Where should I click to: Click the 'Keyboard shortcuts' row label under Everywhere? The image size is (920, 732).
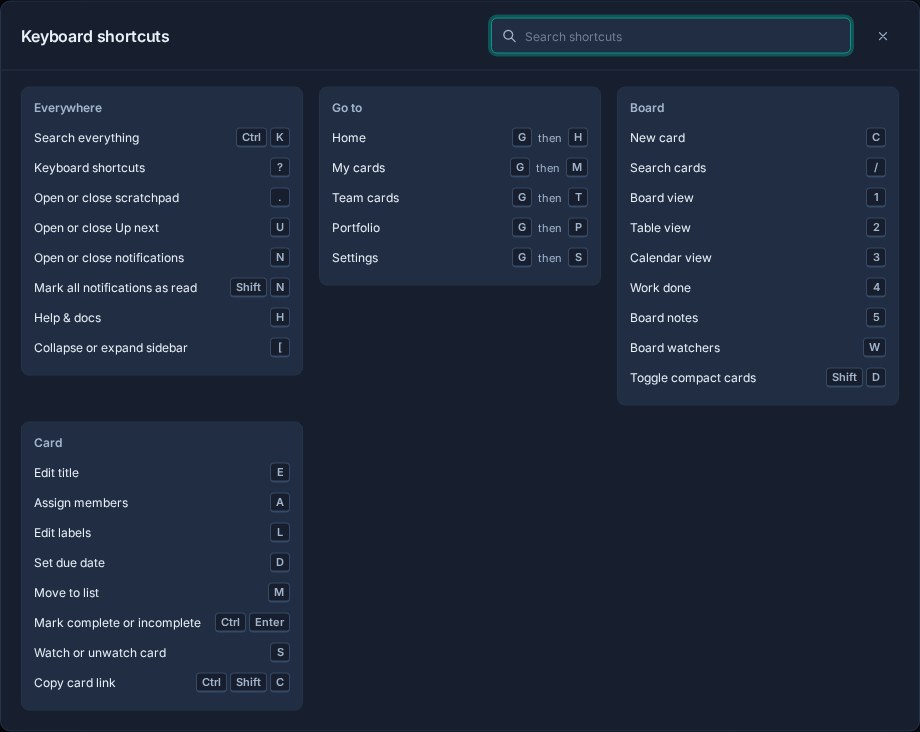click(x=89, y=168)
